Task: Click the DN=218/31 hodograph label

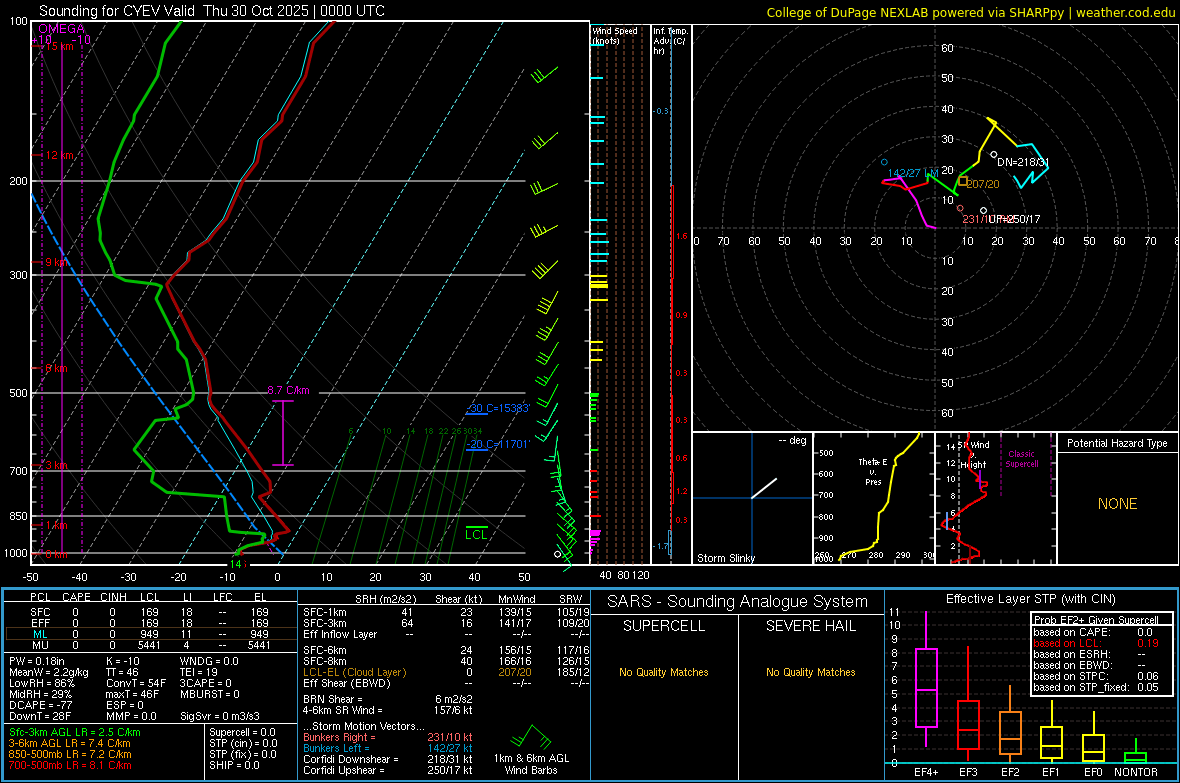Action: [x=1022, y=162]
